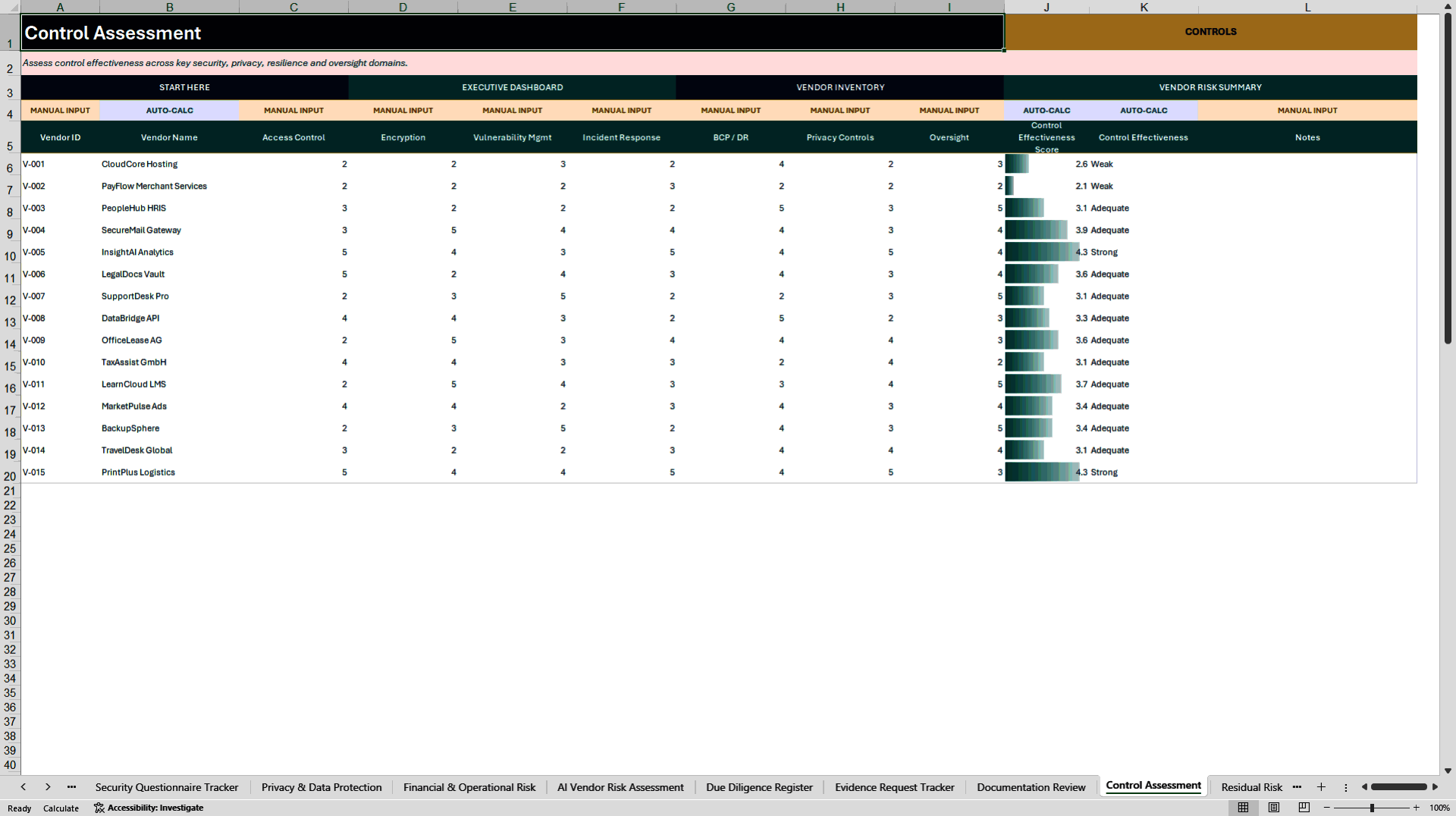The image size is (1456, 816).
Task: Navigate to next sheet tabs arrow
Action: (48, 787)
